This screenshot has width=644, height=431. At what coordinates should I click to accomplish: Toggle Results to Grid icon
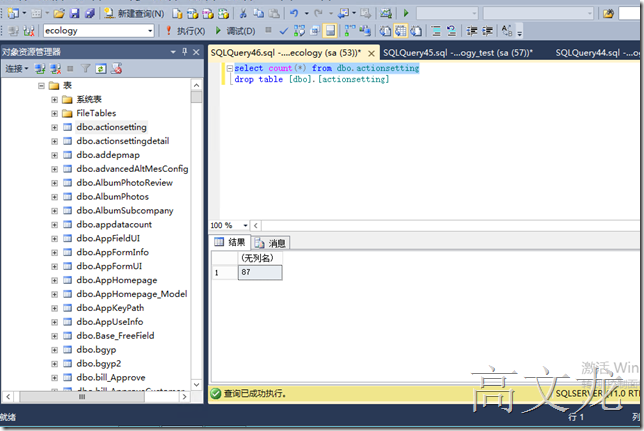pos(400,31)
